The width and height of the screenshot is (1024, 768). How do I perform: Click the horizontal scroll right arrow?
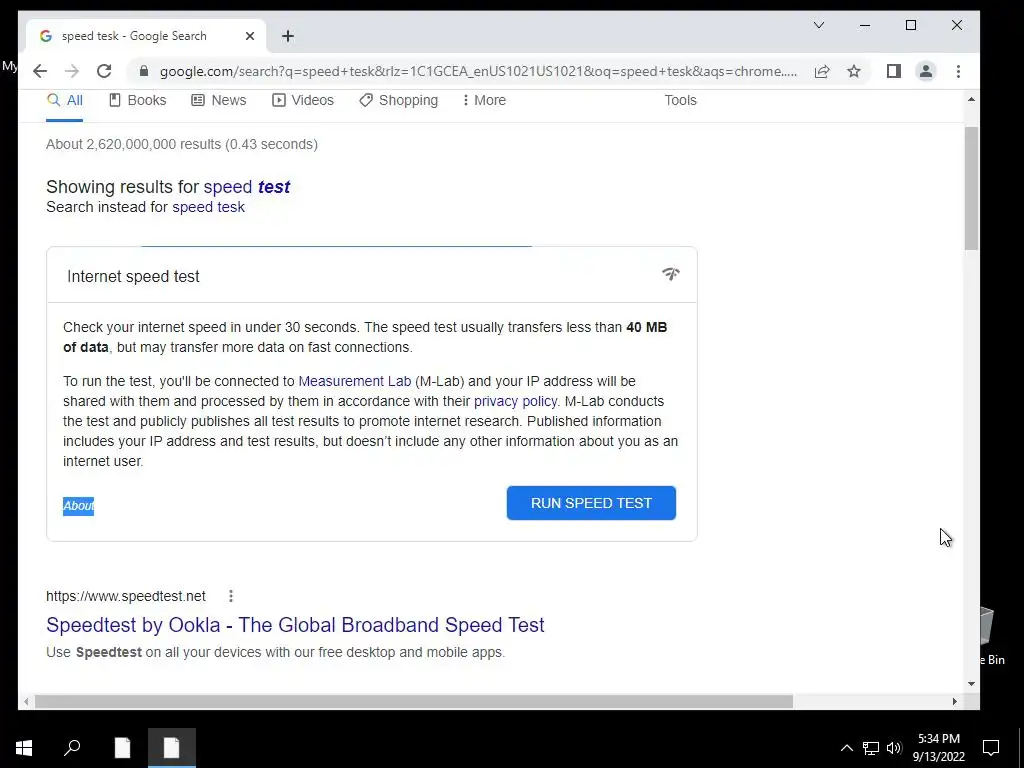point(954,701)
